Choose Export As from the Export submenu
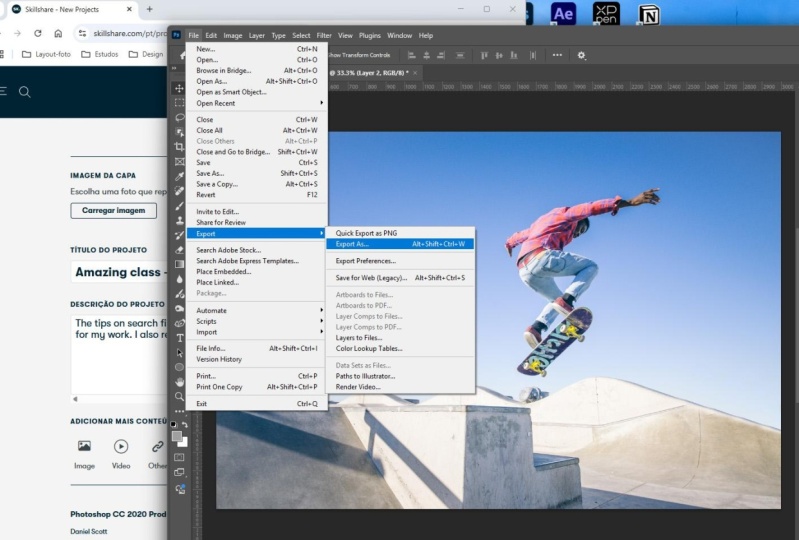The height and width of the screenshot is (540, 799). click(x=400, y=244)
